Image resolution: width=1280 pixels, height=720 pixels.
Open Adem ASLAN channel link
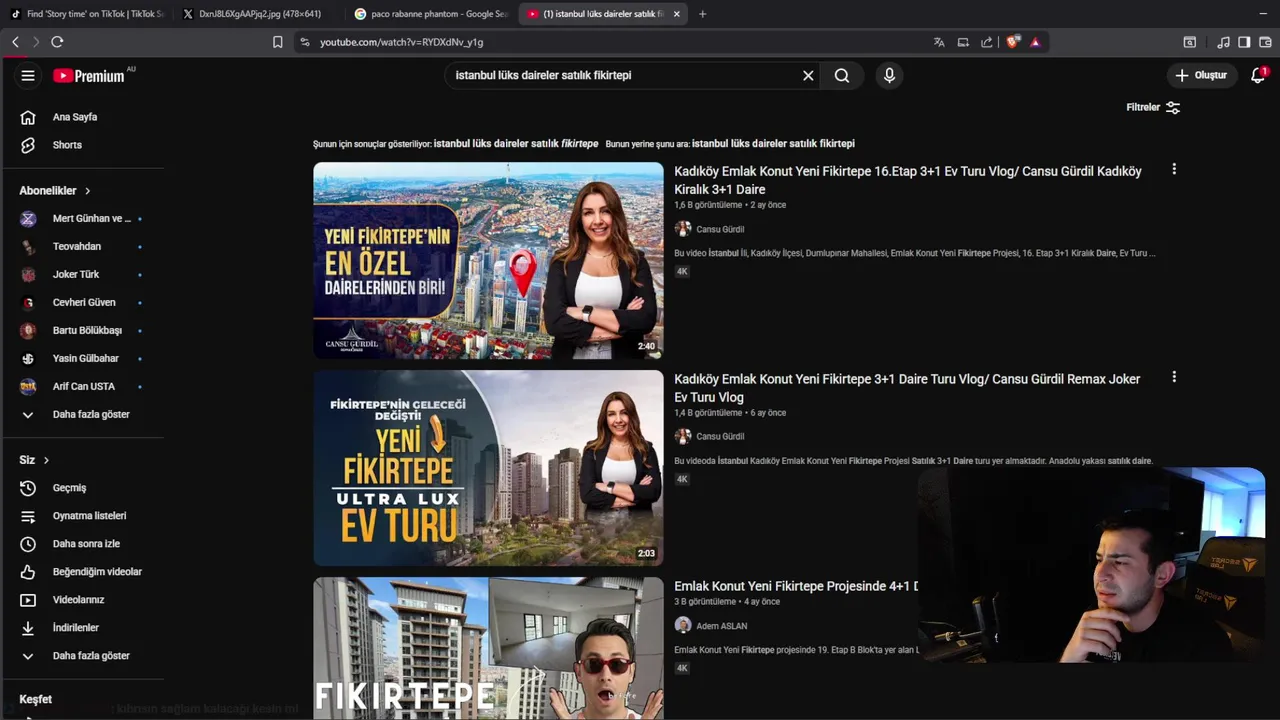coord(722,626)
